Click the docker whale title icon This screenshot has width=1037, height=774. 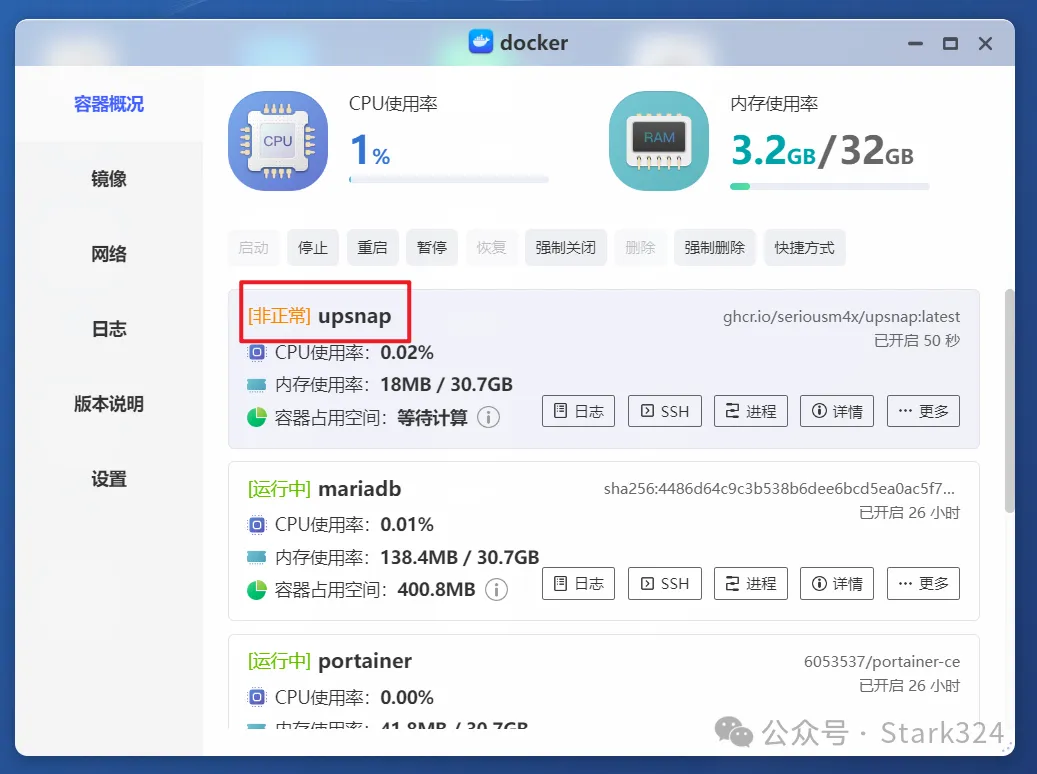click(x=481, y=42)
